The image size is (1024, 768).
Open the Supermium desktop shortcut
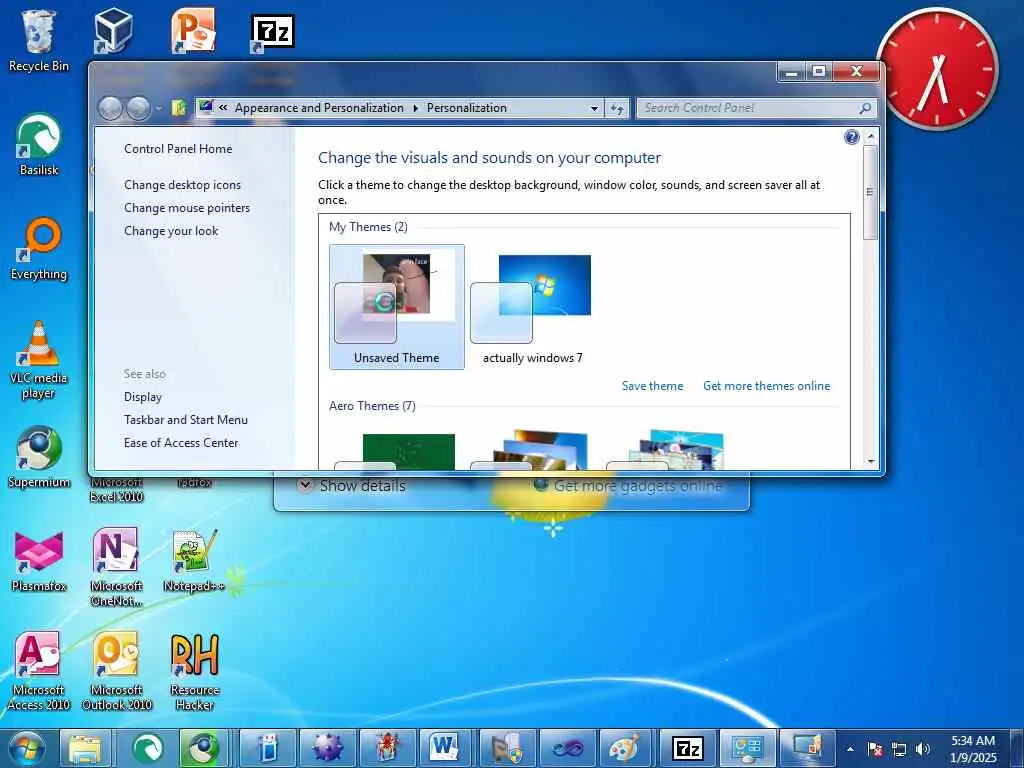click(39, 456)
